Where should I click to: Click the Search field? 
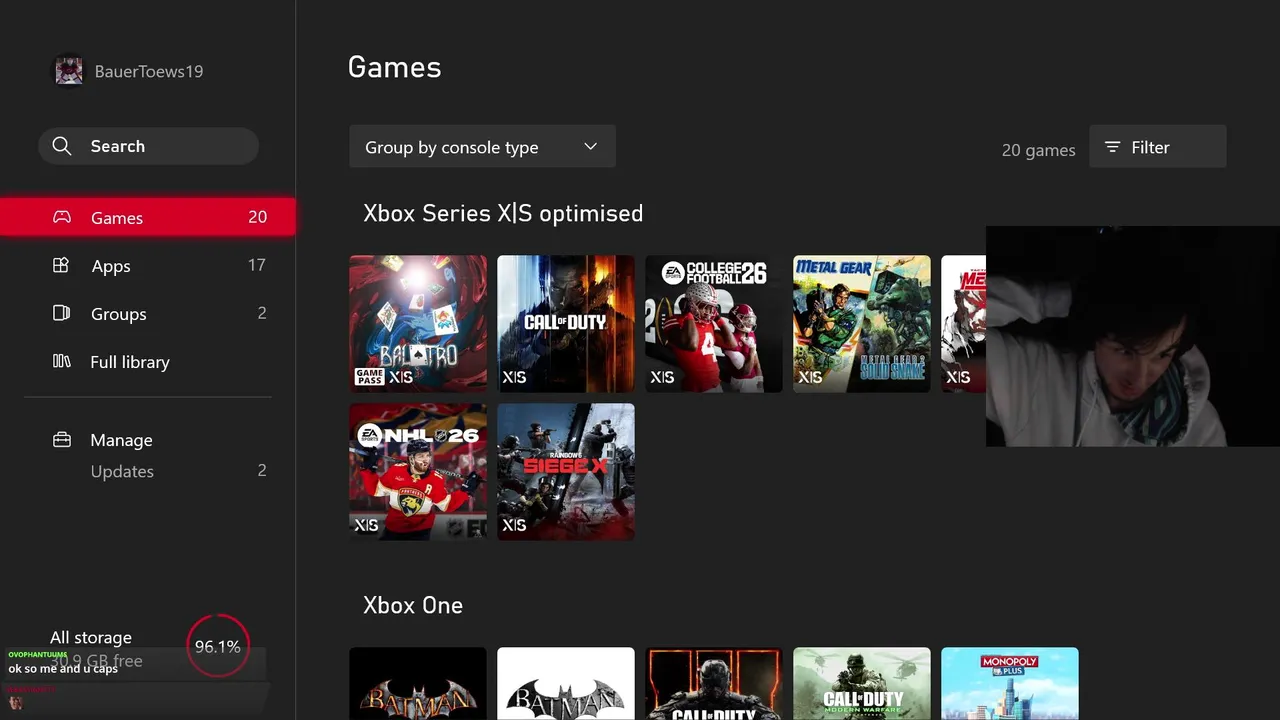click(148, 146)
